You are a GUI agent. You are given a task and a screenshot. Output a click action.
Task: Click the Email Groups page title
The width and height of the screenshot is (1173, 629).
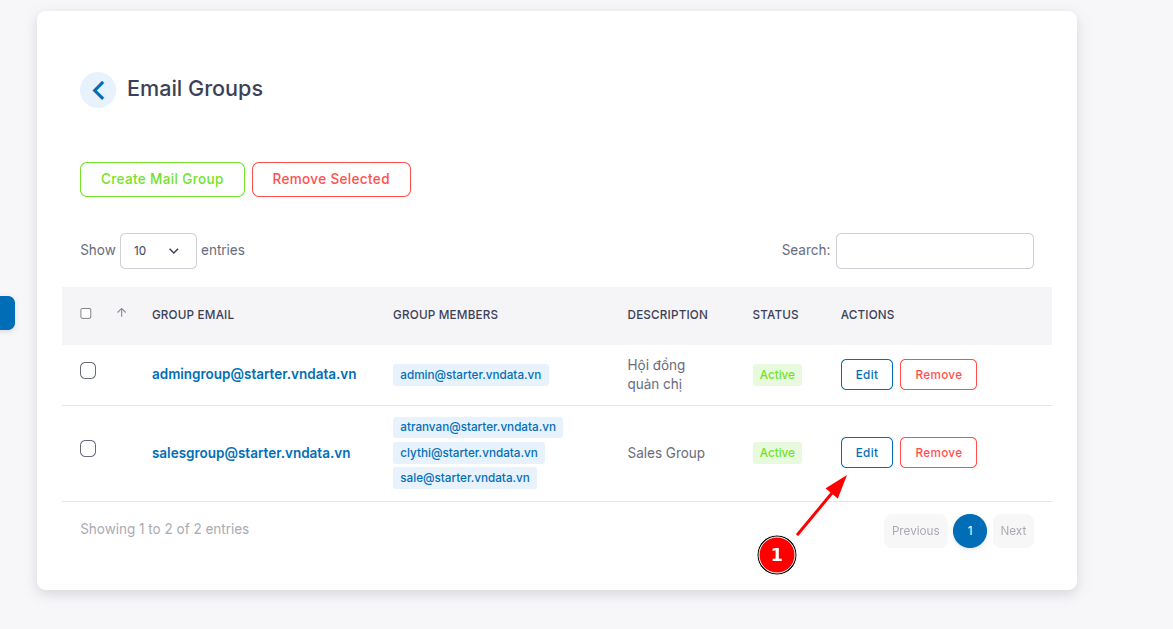point(195,89)
